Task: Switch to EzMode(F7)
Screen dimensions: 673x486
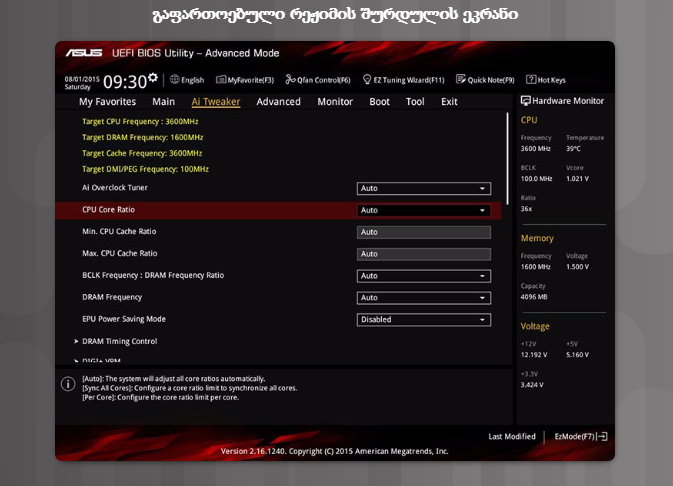Action: tap(580, 437)
